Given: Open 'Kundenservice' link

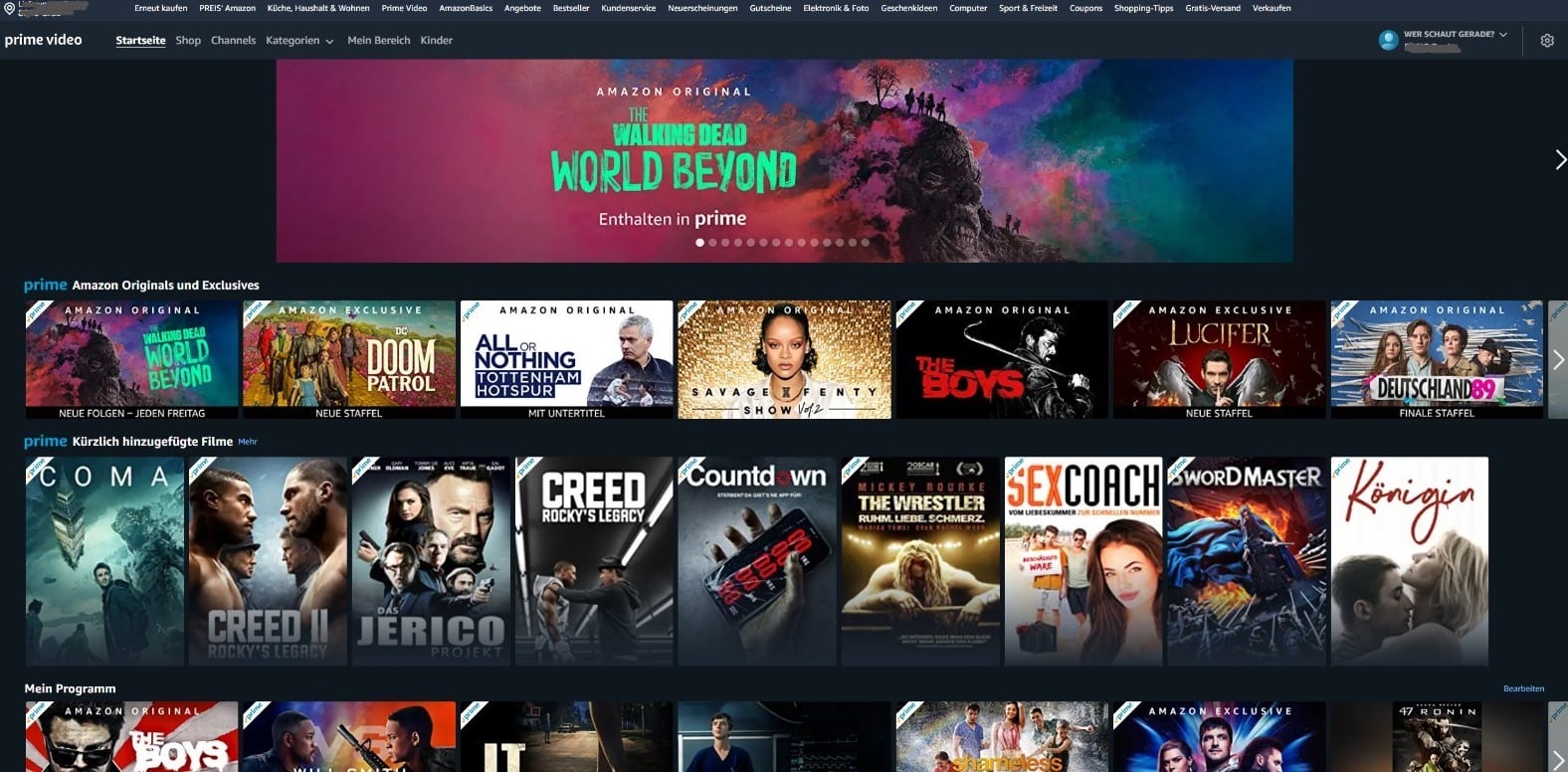Looking at the screenshot, I should pos(629,8).
